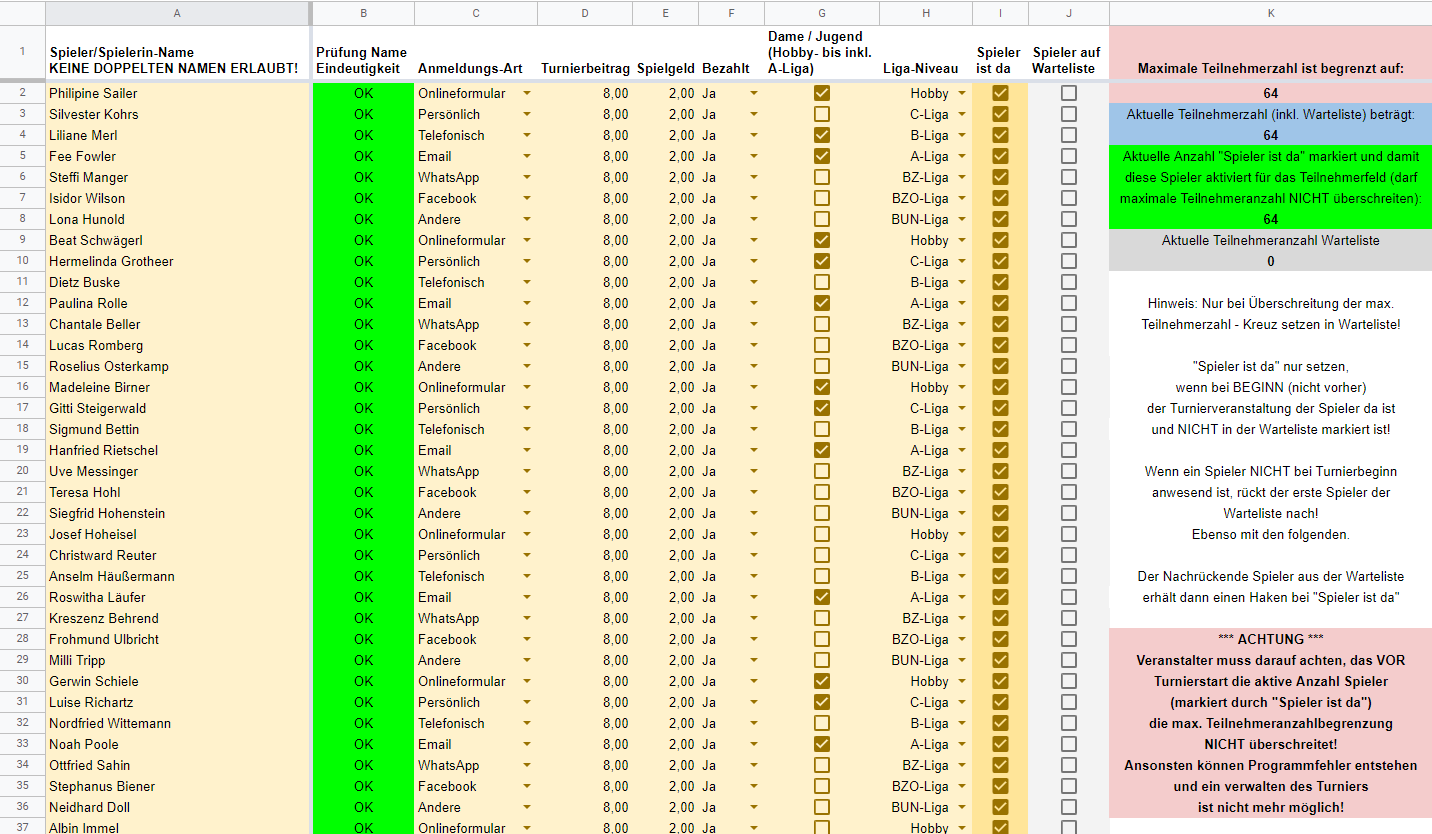The height and width of the screenshot is (834, 1432).
Task: Open Anmeldungs-Art dropdown for Kreszenz Behrend
Action: point(527,618)
